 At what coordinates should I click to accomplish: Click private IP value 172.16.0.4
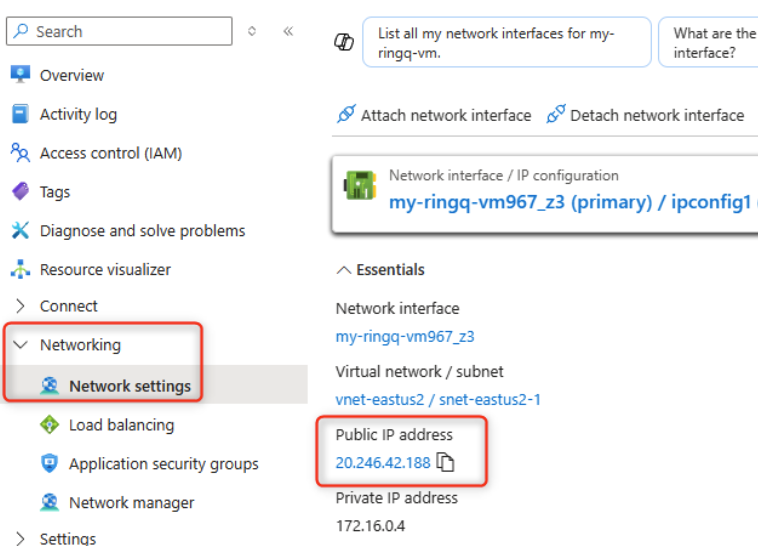370,526
